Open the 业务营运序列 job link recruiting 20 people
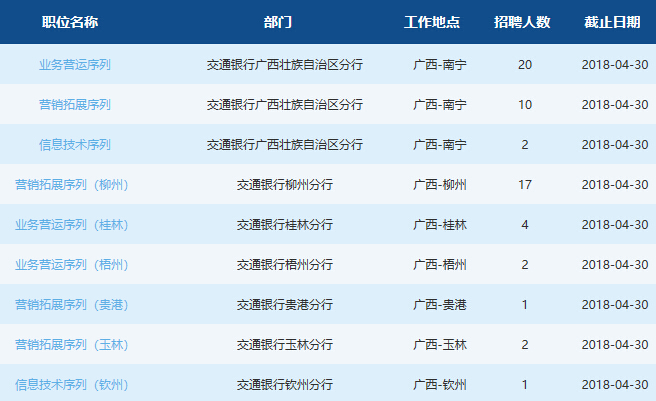The width and height of the screenshot is (656, 401). pos(75,65)
